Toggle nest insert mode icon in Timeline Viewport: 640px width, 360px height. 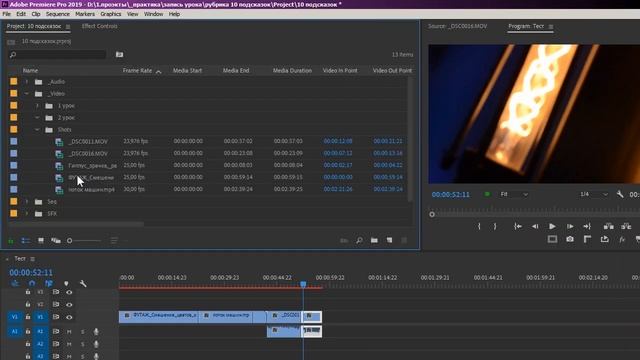pos(15,283)
